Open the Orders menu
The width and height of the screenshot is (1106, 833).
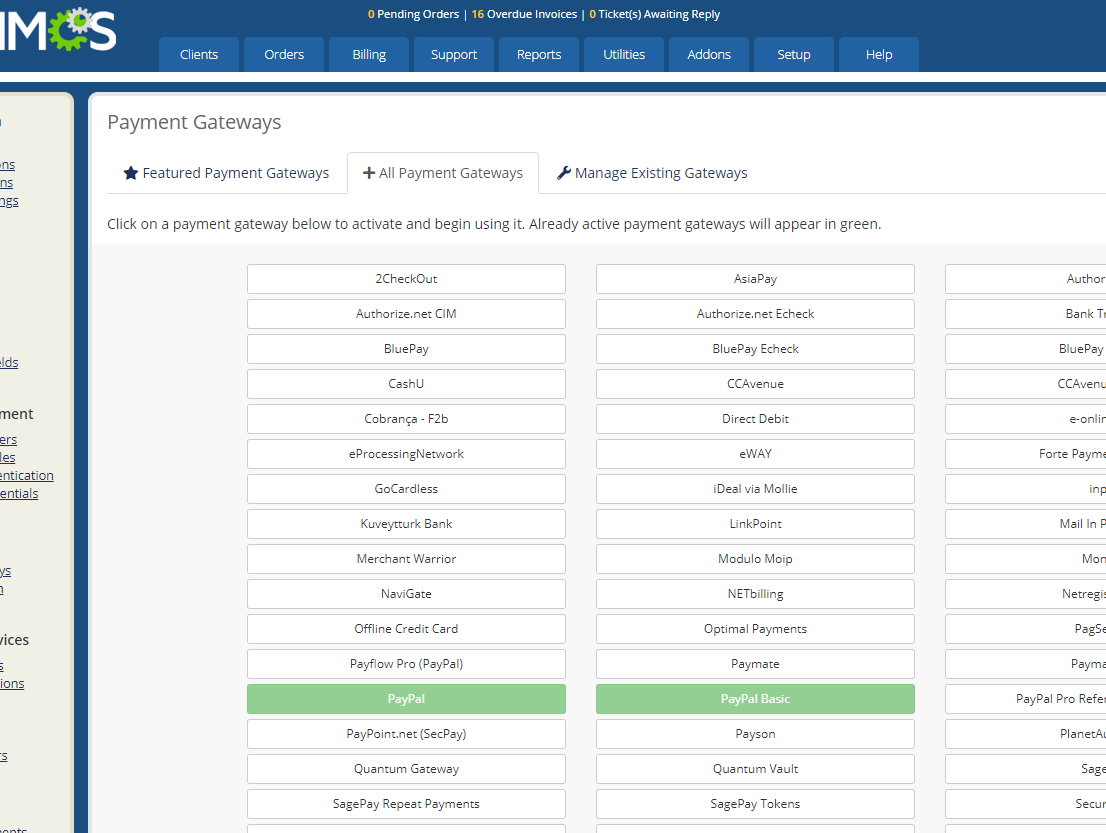(x=284, y=54)
